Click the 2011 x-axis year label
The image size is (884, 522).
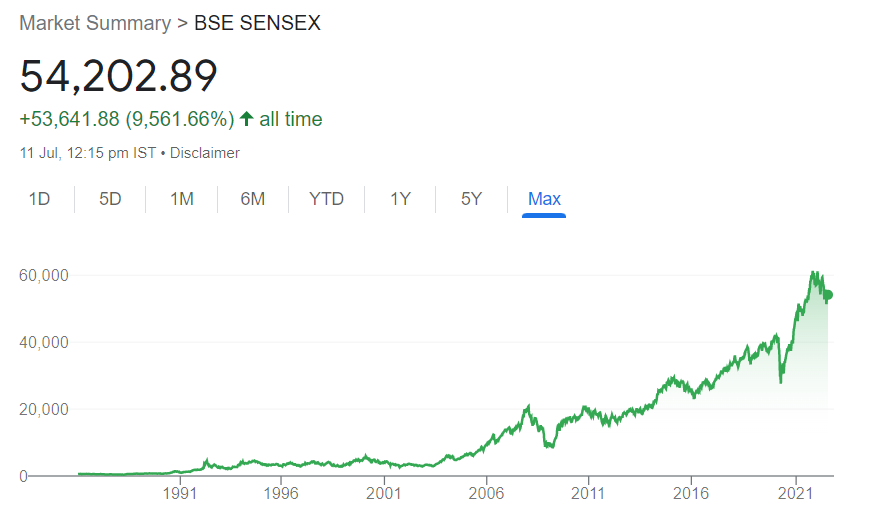coord(587,494)
